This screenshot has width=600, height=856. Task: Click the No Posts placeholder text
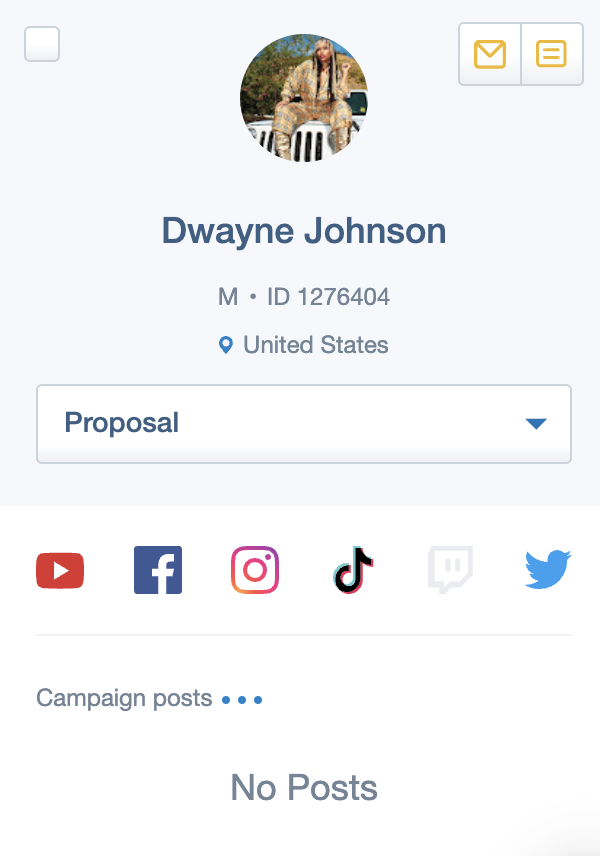tap(304, 787)
